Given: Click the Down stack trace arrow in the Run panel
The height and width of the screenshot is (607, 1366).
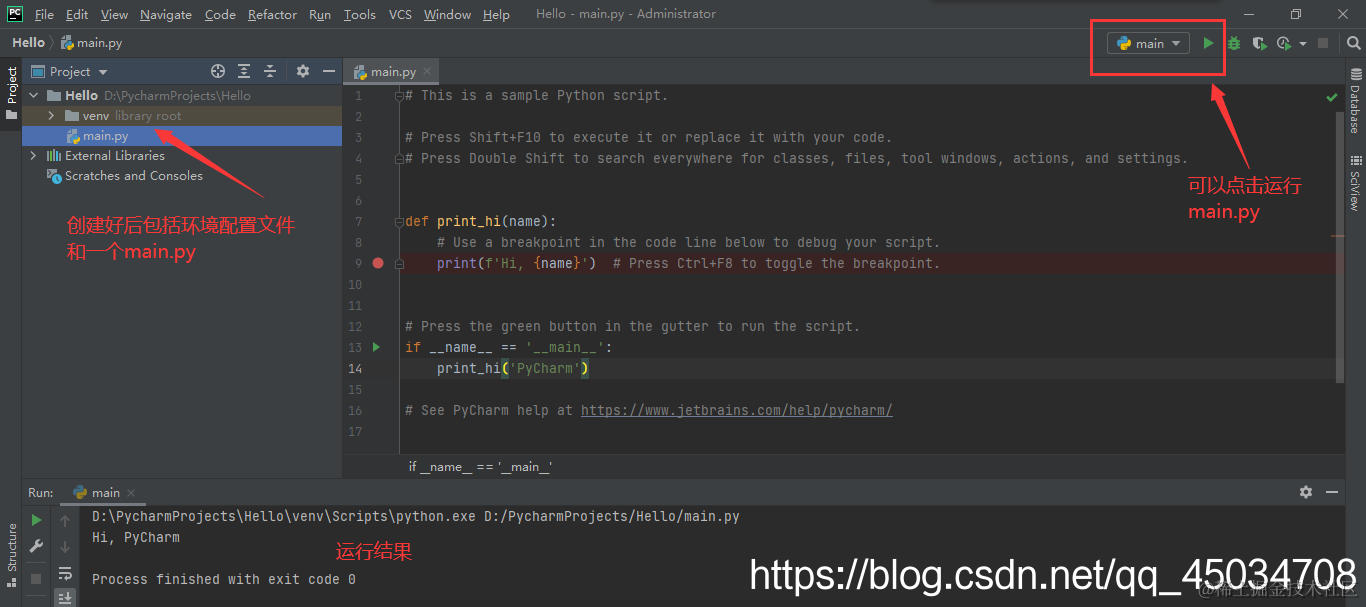Looking at the screenshot, I should click(65, 546).
